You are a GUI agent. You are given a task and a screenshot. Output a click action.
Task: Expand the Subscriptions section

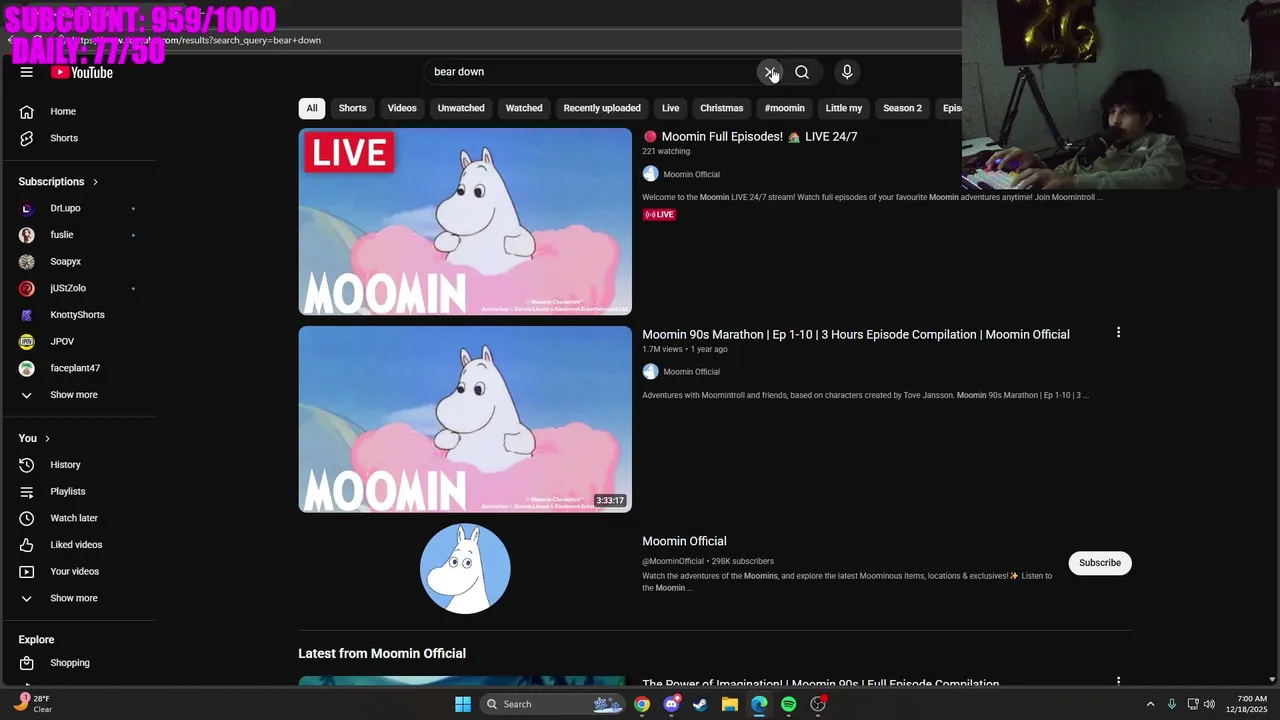click(x=58, y=181)
